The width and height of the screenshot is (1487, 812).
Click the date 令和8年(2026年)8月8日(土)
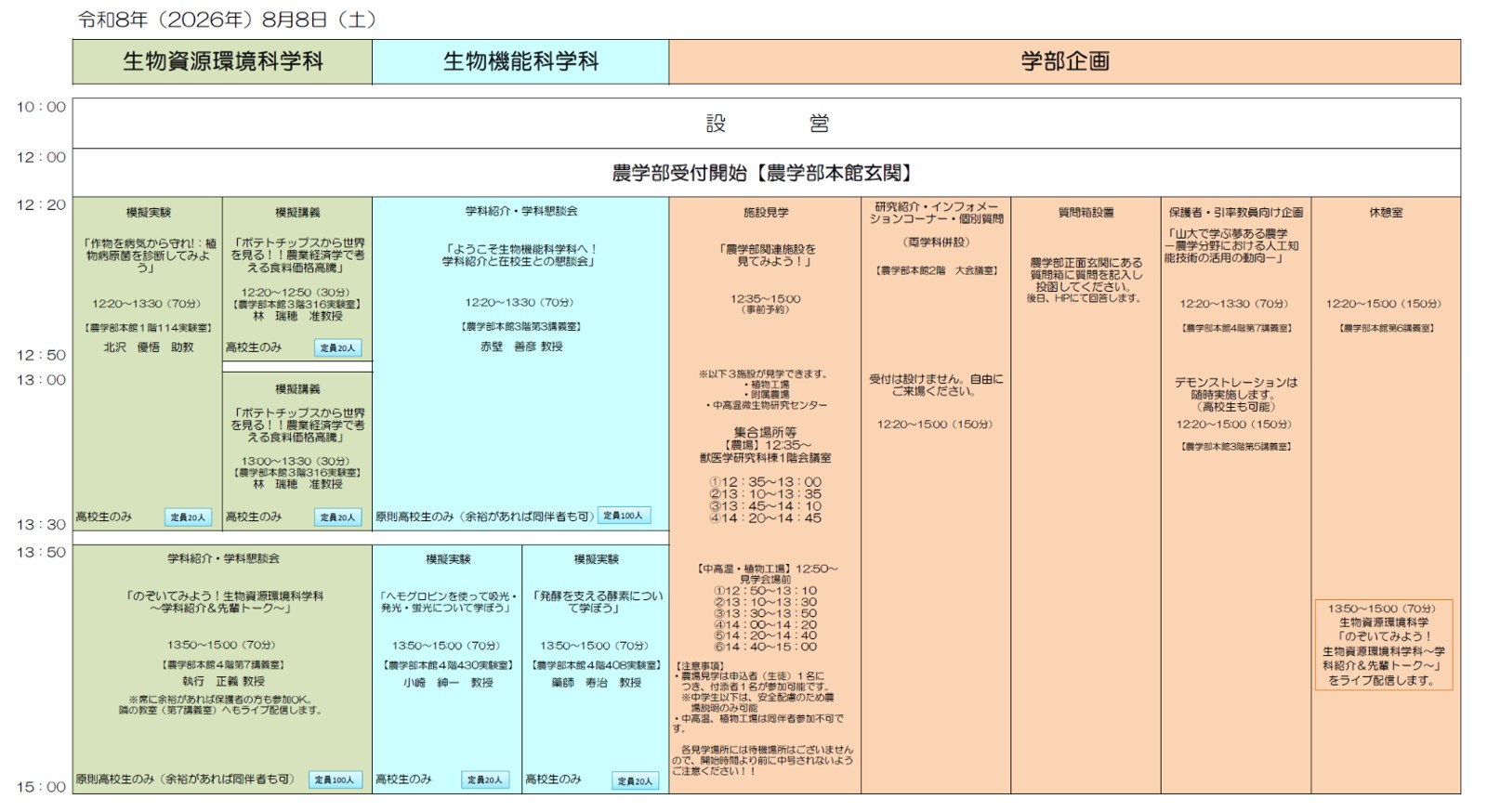tap(227, 20)
